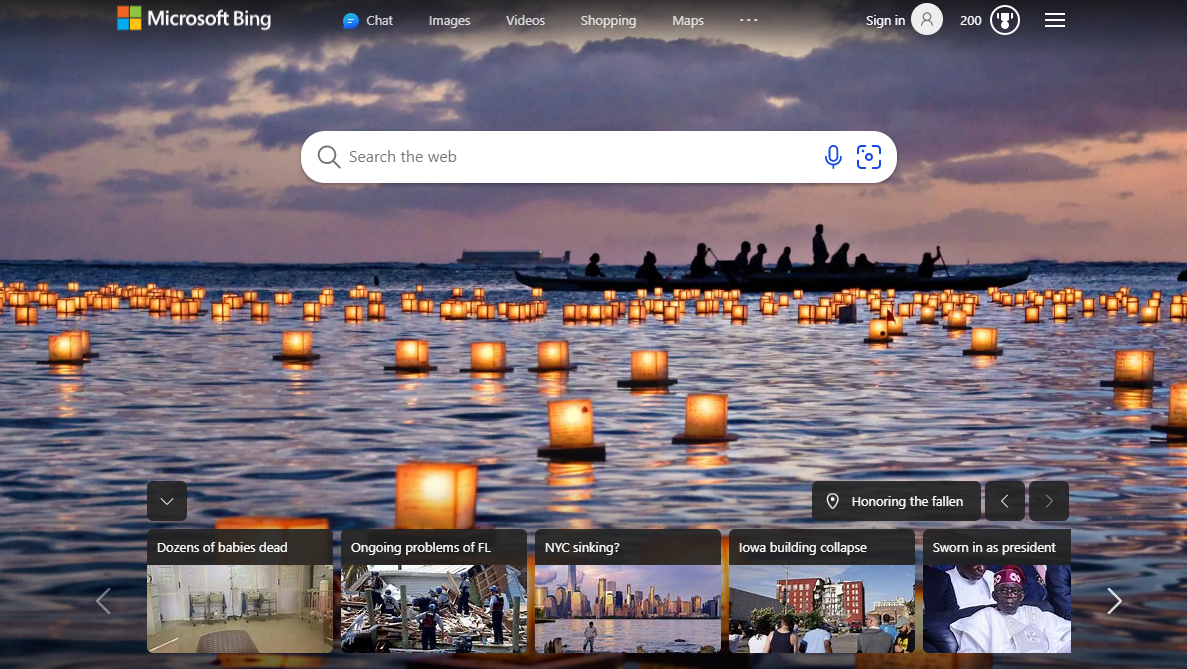Click the Microsoft Bing logo
Screen dimensions: 1187x669
tap(194, 18)
